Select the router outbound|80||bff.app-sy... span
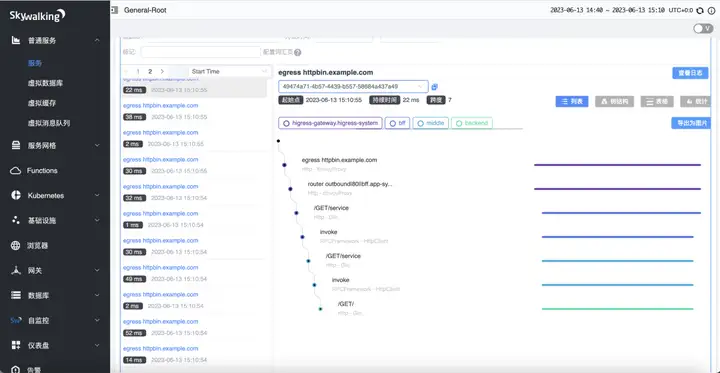The width and height of the screenshot is (720, 373). (350, 184)
